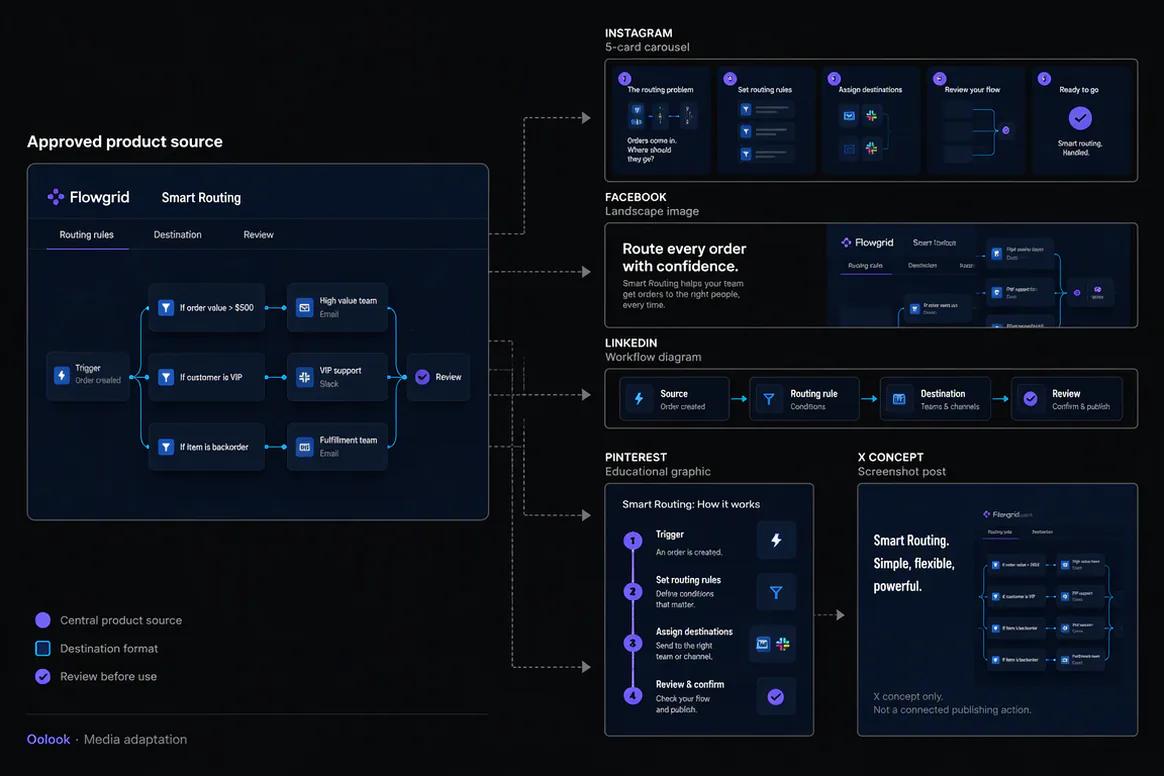
Task: Click the 'Media adaptation' footer text
Action: [135, 740]
